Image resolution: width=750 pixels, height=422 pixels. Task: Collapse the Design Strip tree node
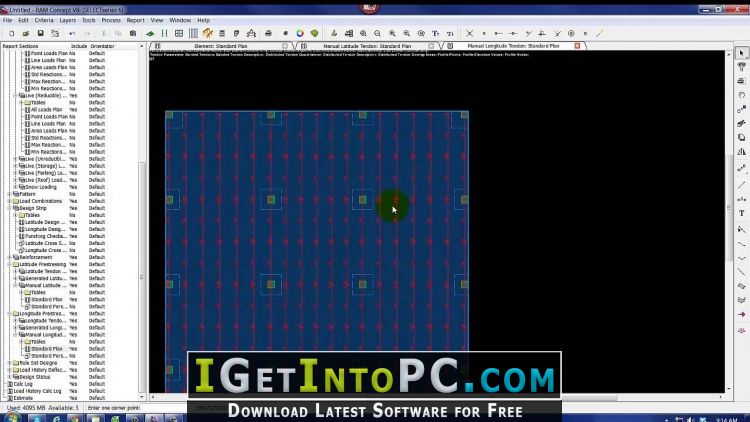(x=10, y=208)
